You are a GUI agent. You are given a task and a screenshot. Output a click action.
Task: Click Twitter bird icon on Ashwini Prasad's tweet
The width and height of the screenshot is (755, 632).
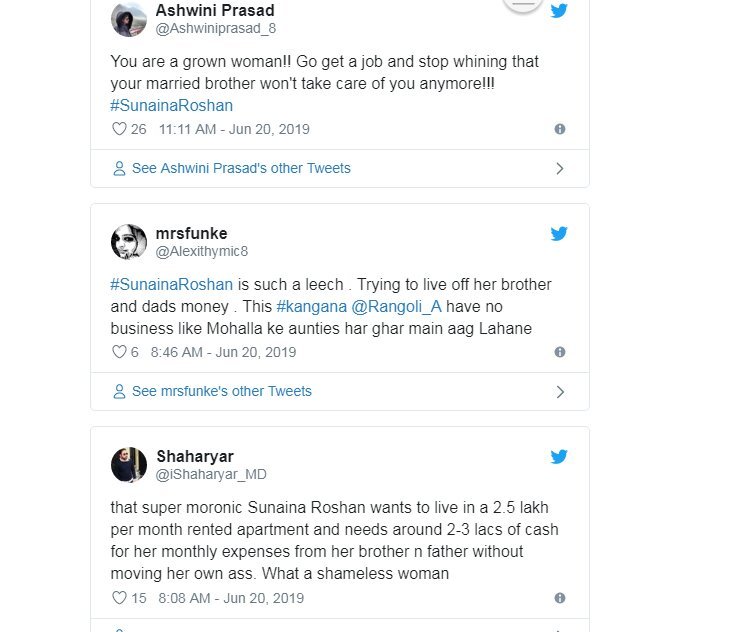pyautogui.click(x=559, y=11)
